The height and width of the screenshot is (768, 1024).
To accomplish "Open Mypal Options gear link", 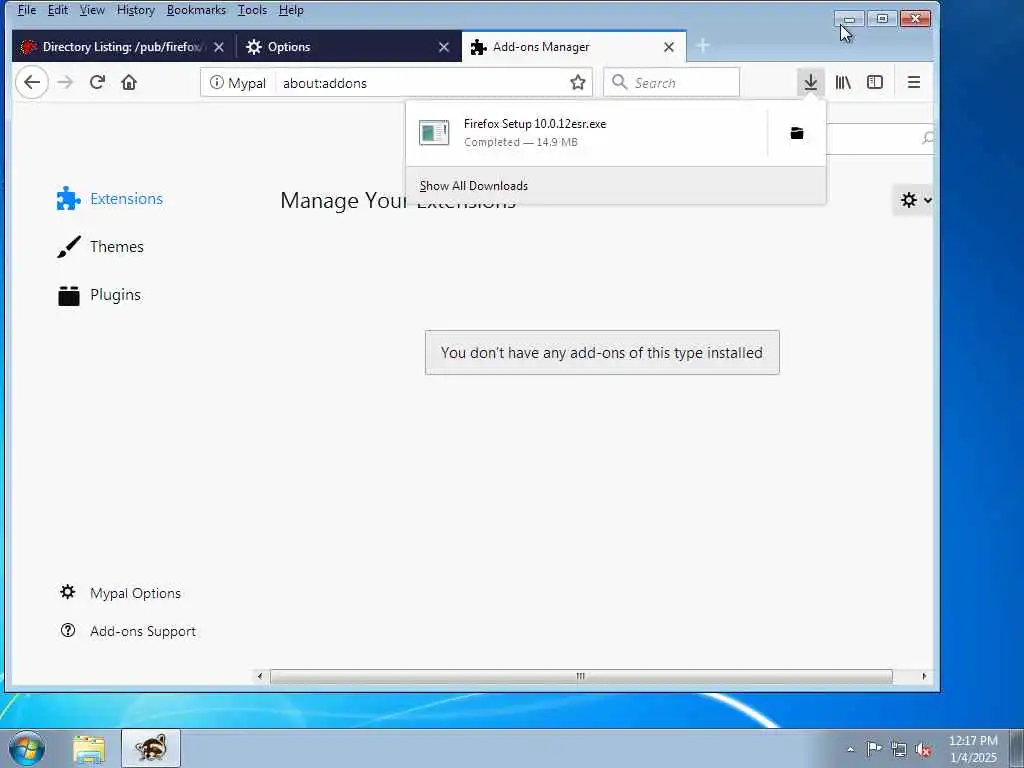I will (x=120, y=593).
